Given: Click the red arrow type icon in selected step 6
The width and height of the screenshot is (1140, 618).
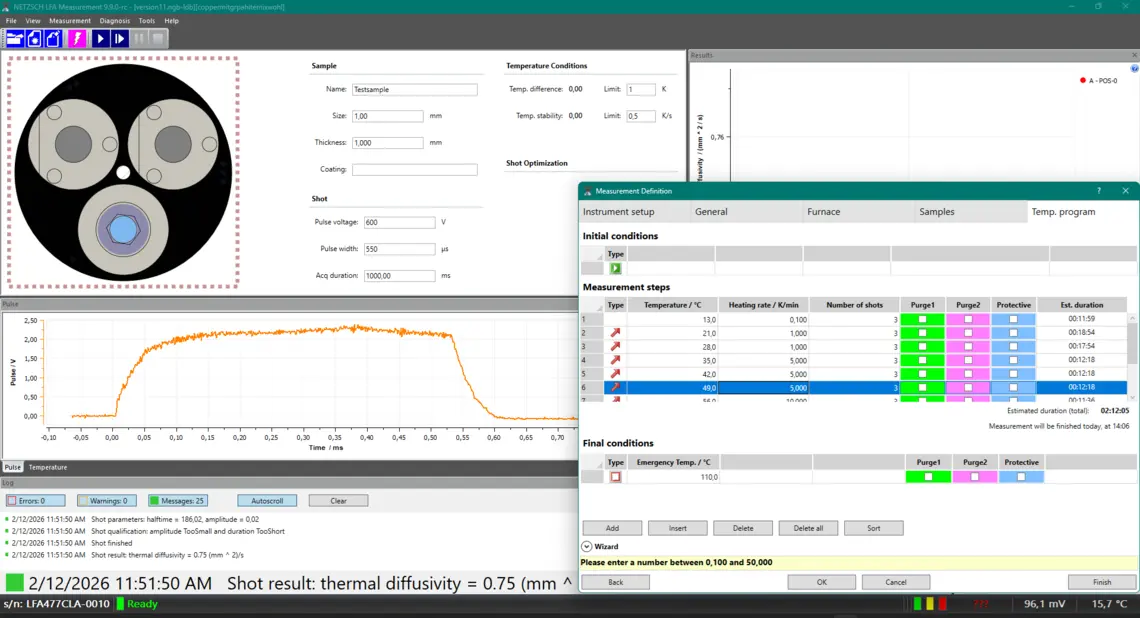Looking at the screenshot, I should click(616, 388).
